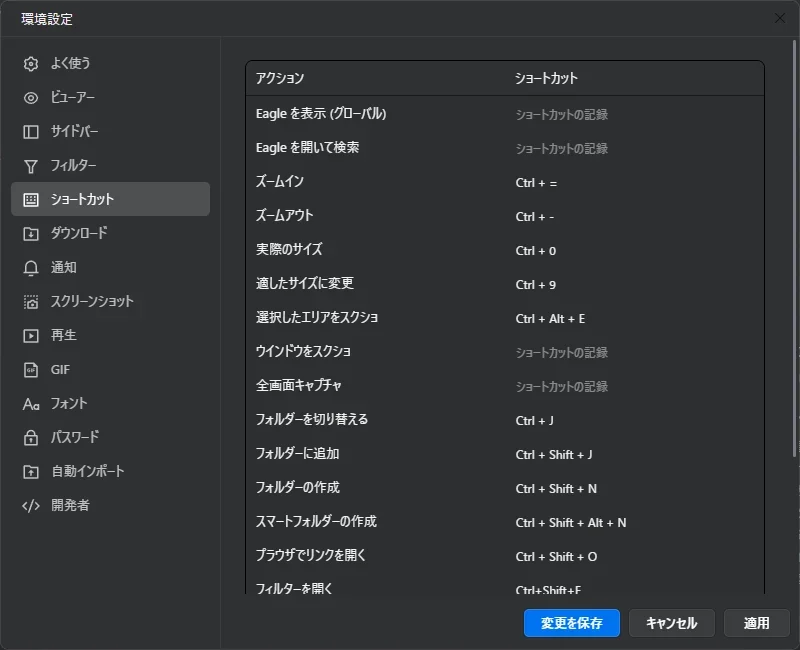Click the code brackets icon for 開発者

pyautogui.click(x=31, y=506)
